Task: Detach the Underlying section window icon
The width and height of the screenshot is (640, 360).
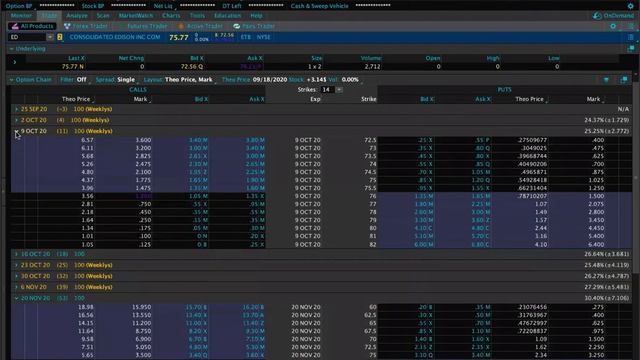Action: 631,49
